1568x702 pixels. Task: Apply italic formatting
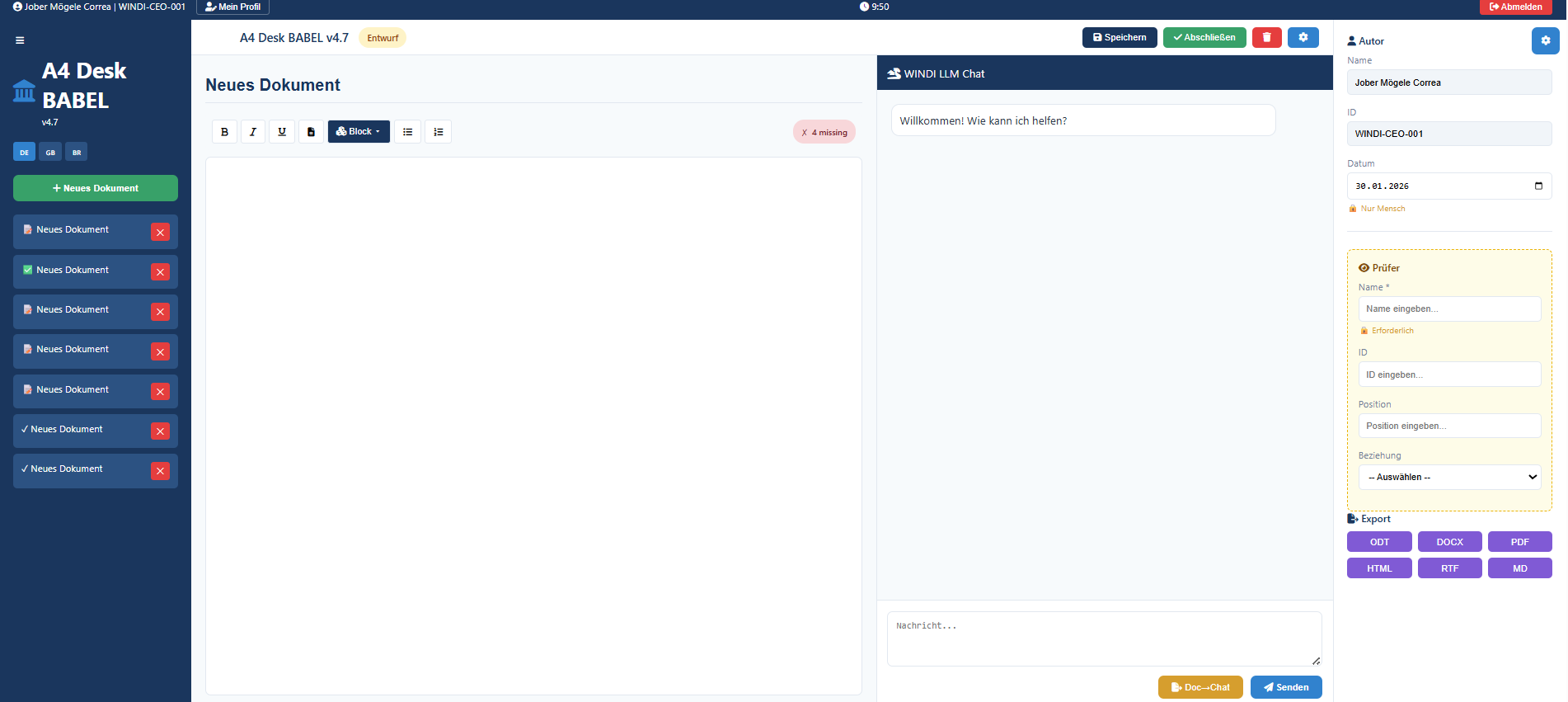click(x=253, y=132)
